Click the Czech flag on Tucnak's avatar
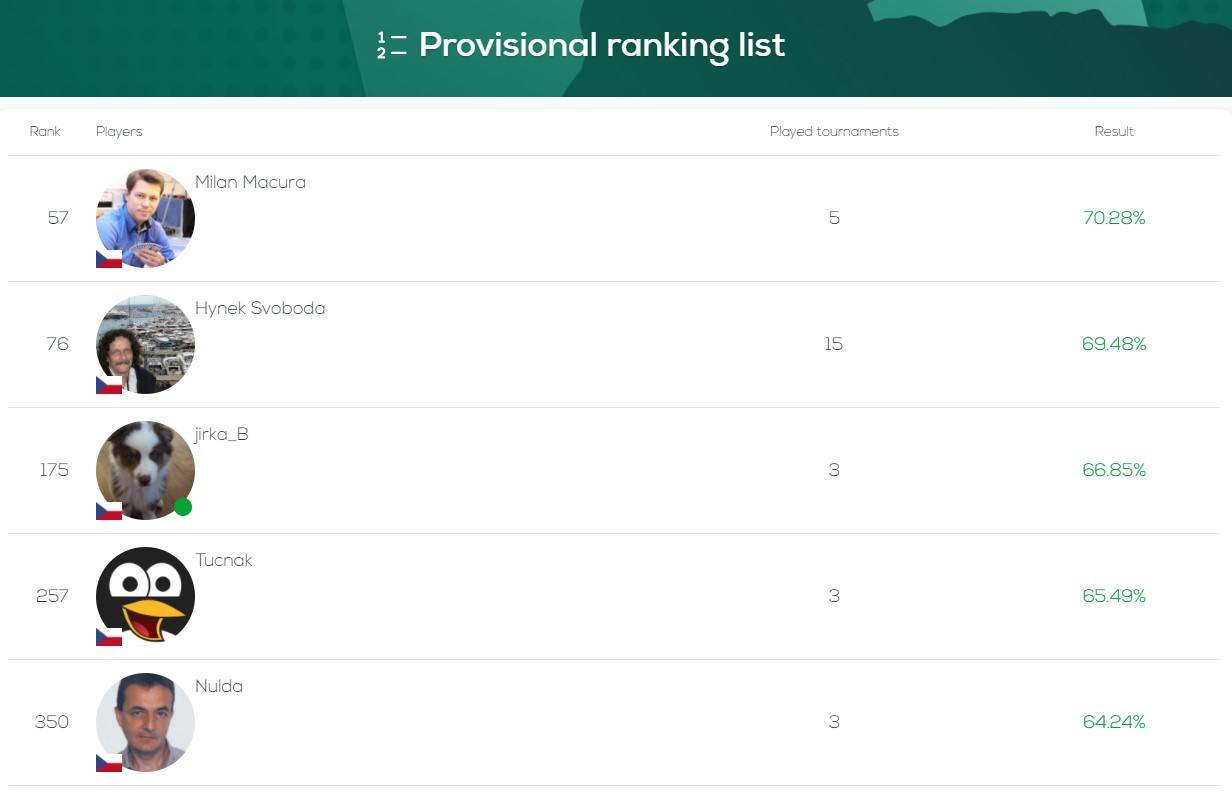1232x795 pixels. (109, 637)
